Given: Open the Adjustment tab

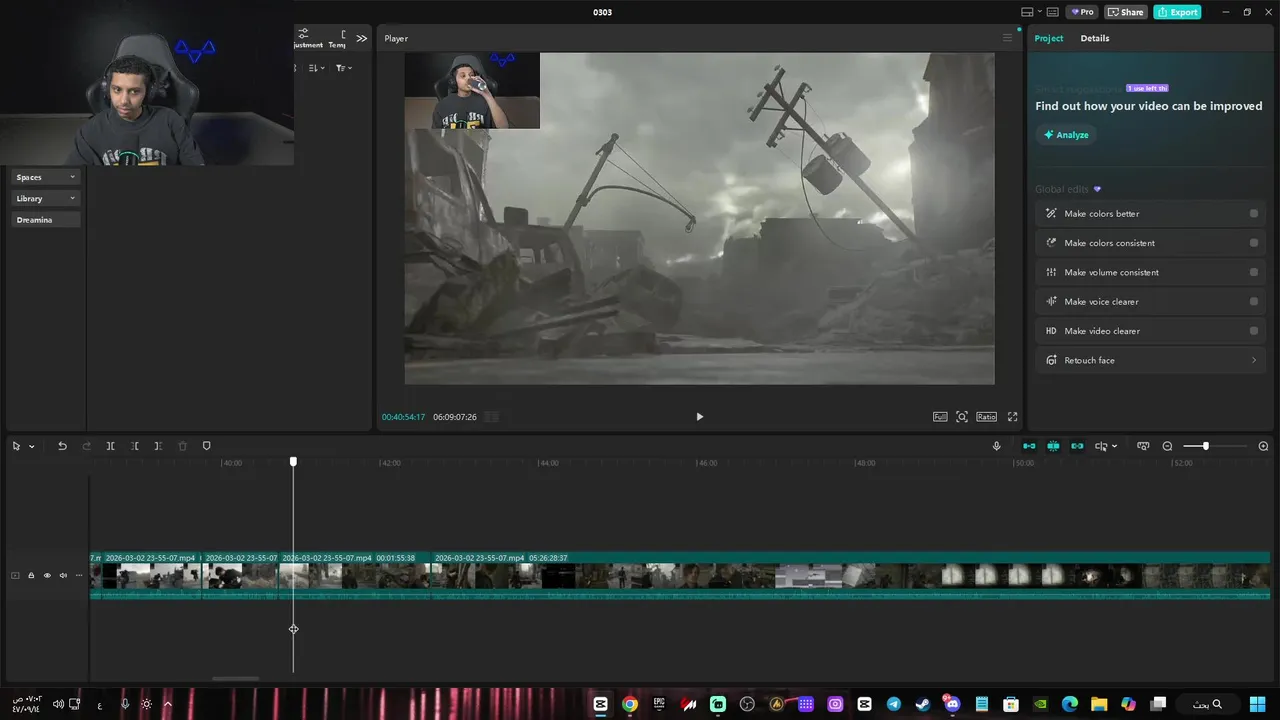Looking at the screenshot, I should pyautogui.click(x=308, y=39).
